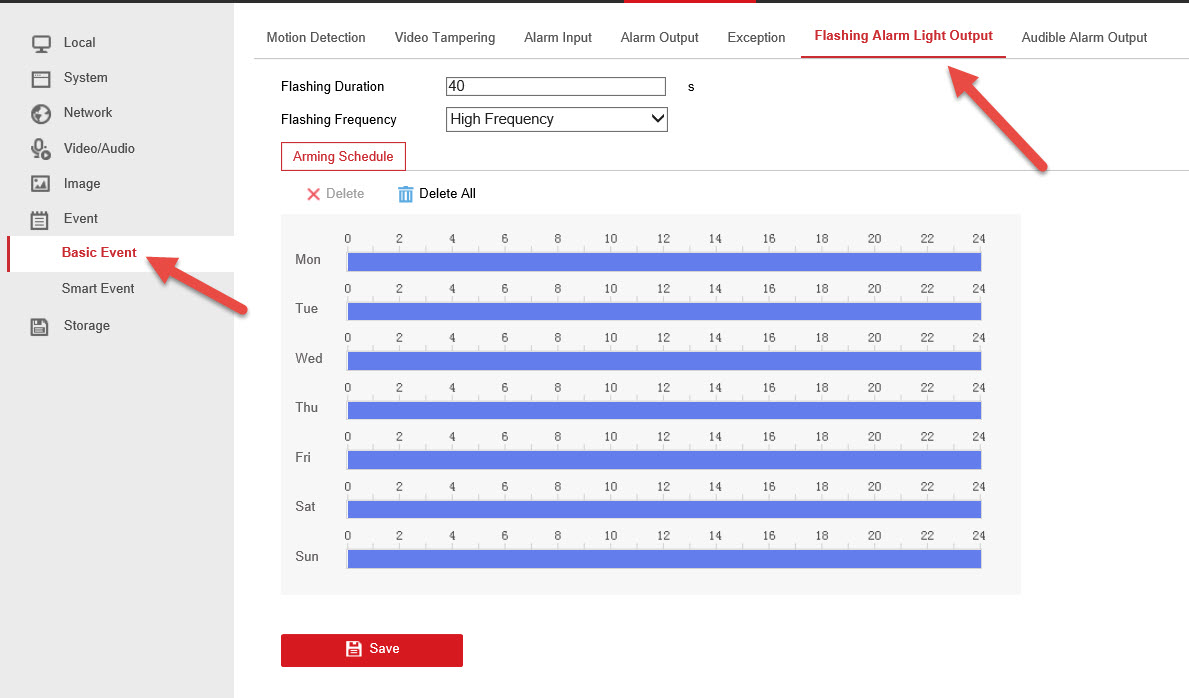
Task: Open the Flashing Frequency dropdown
Action: [556, 120]
